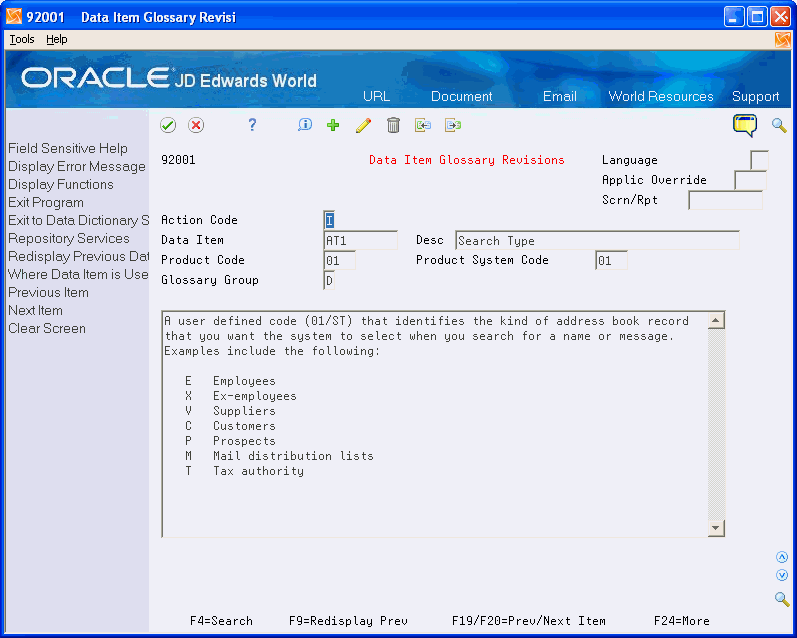The width and height of the screenshot is (797, 638).
Task: Open the Support banner link
Action: 755,97
